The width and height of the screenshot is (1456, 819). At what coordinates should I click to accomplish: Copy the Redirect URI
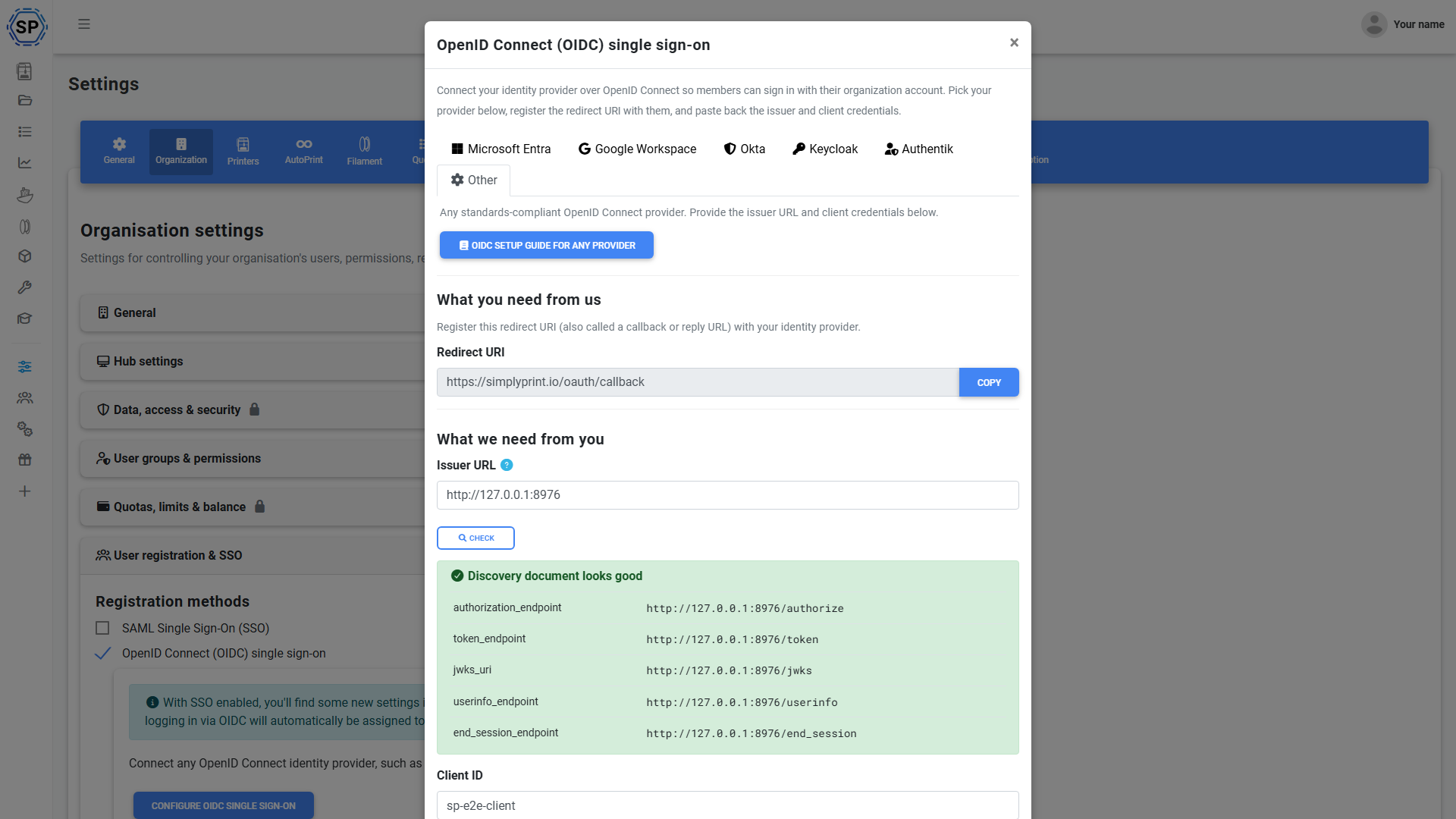pos(988,382)
